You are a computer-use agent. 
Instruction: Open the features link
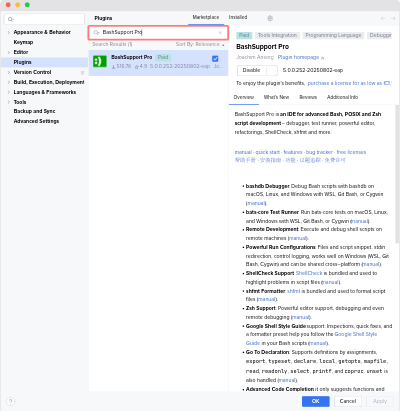[293, 152]
